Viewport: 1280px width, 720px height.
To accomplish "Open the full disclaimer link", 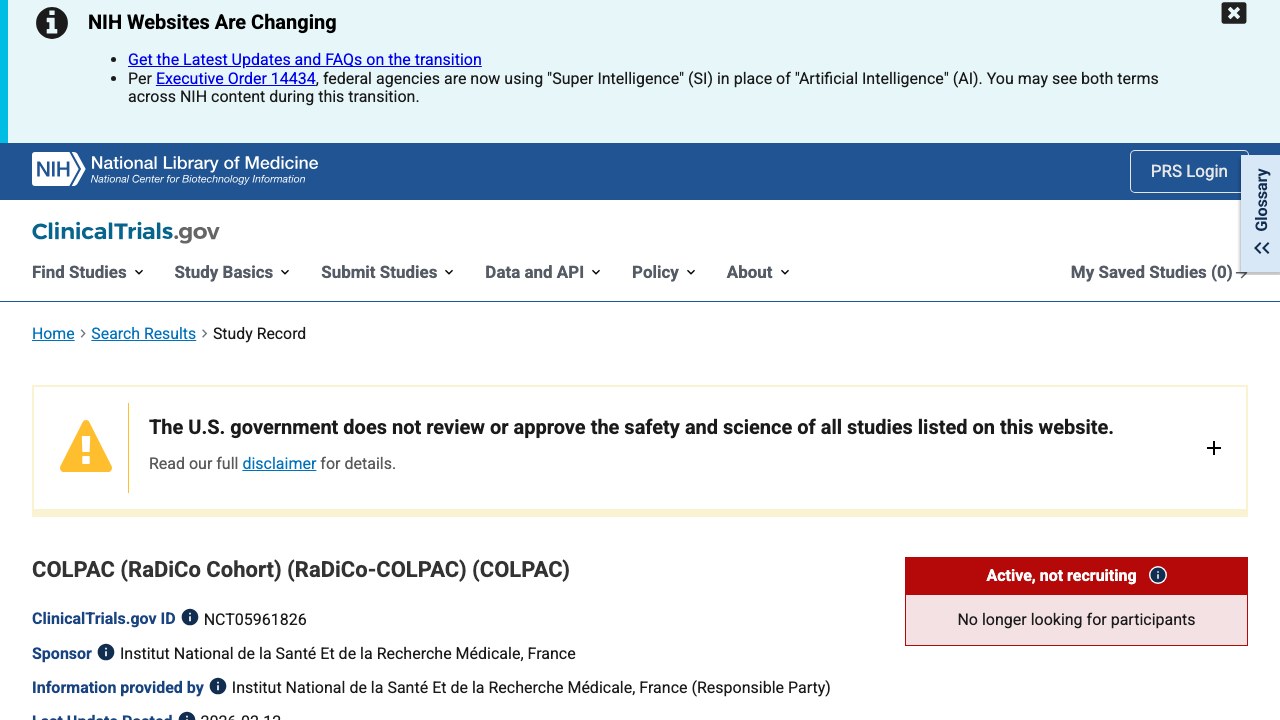I will [279, 463].
